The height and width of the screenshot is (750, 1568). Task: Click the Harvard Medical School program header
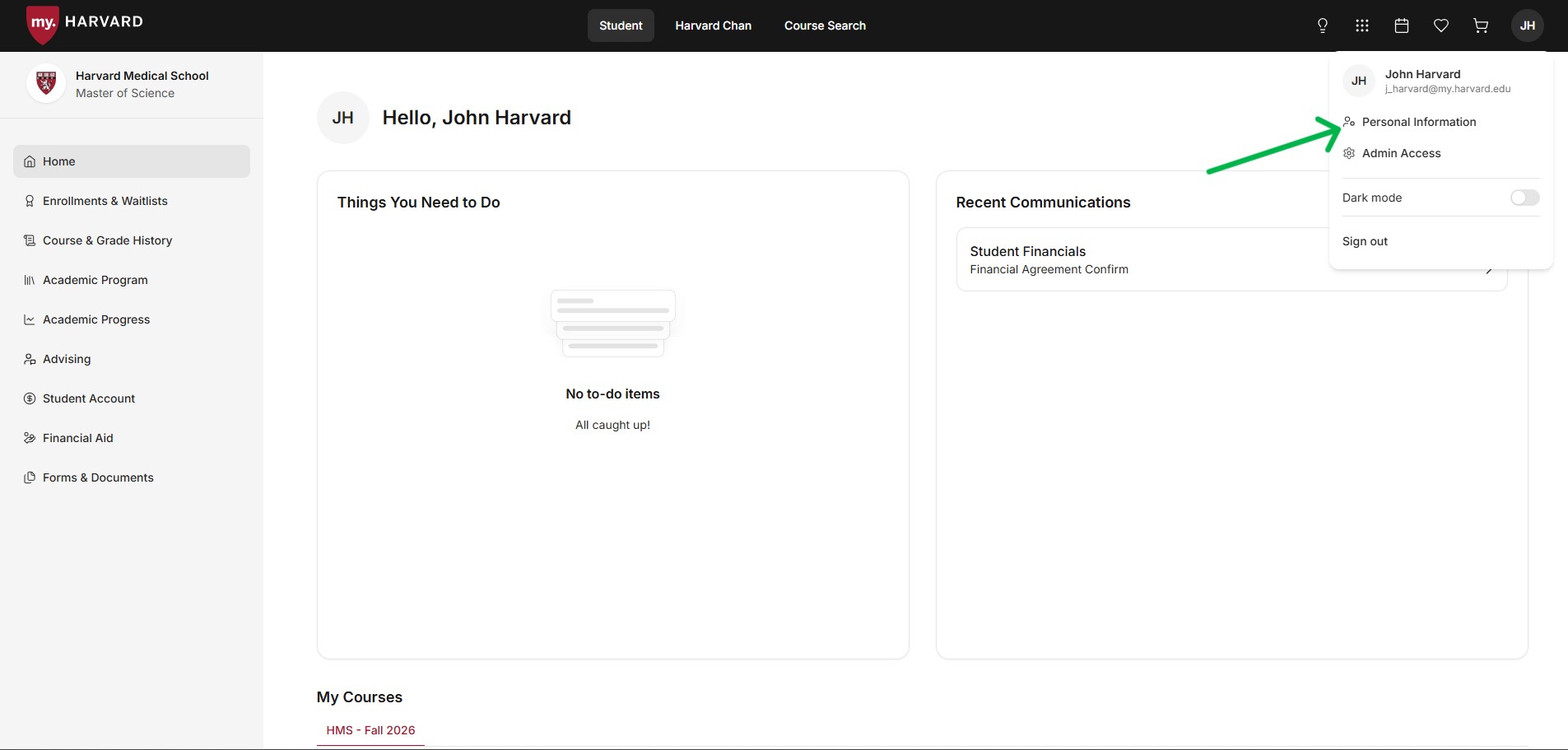point(142,76)
